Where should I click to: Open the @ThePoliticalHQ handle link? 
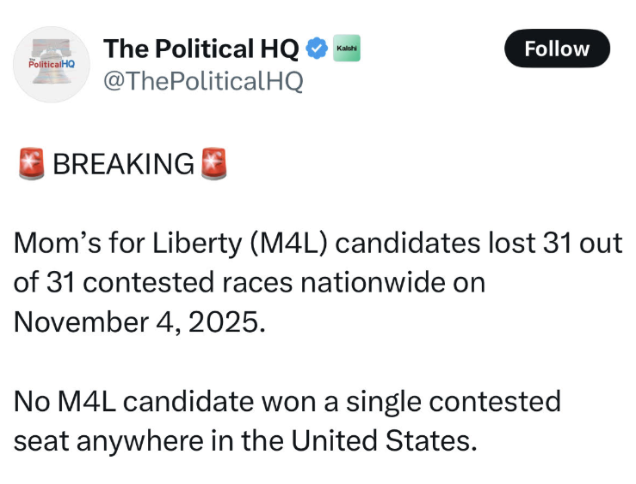click(x=203, y=82)
